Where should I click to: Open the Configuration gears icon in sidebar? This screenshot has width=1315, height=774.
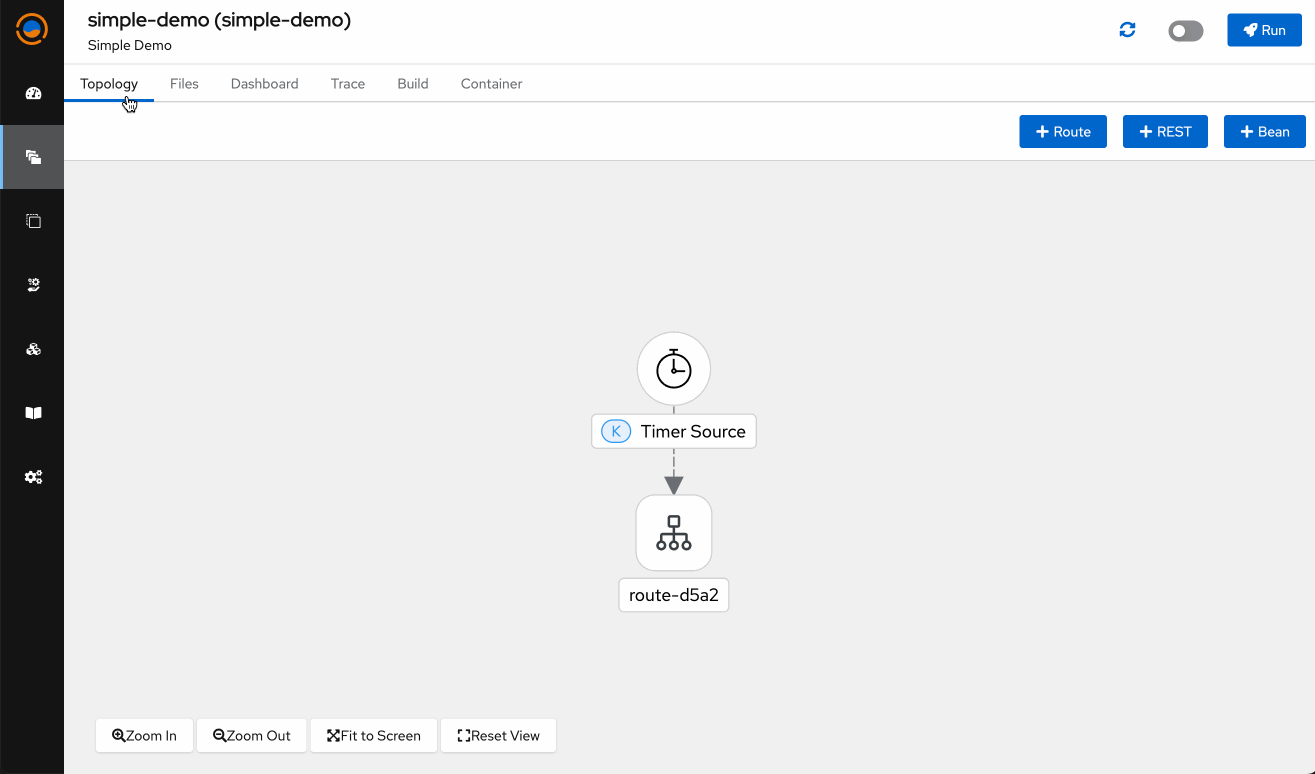click(33, 477)
